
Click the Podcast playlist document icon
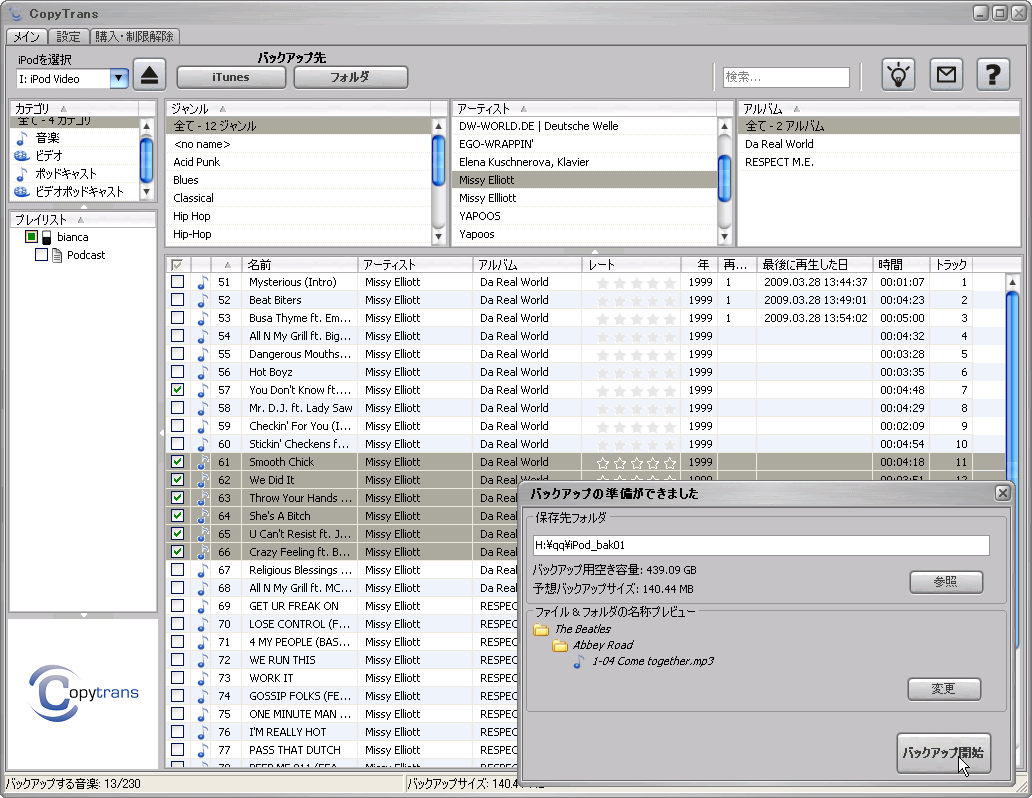click(57, 255)
